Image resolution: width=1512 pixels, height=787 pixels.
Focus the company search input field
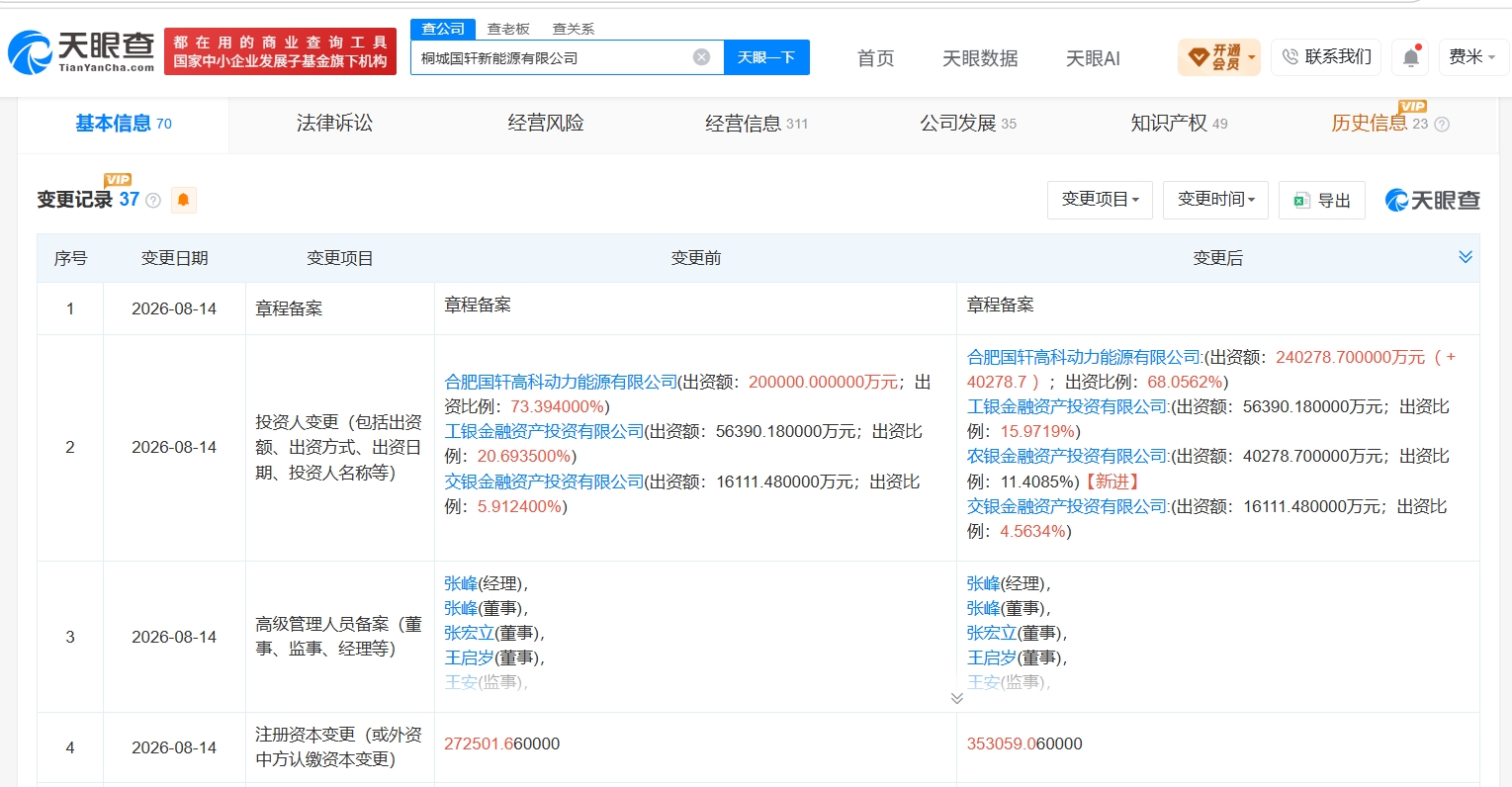pyautogui.click(x=567, y=57)
